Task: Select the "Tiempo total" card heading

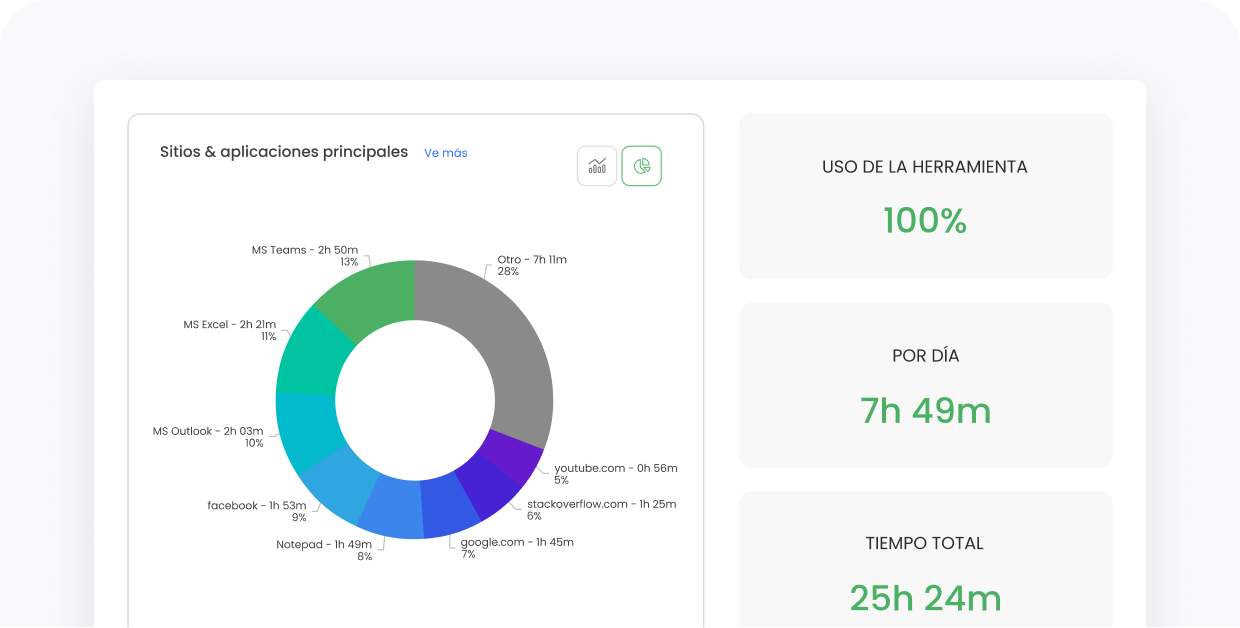Action: pyautogui.click(x=925, y=543)
